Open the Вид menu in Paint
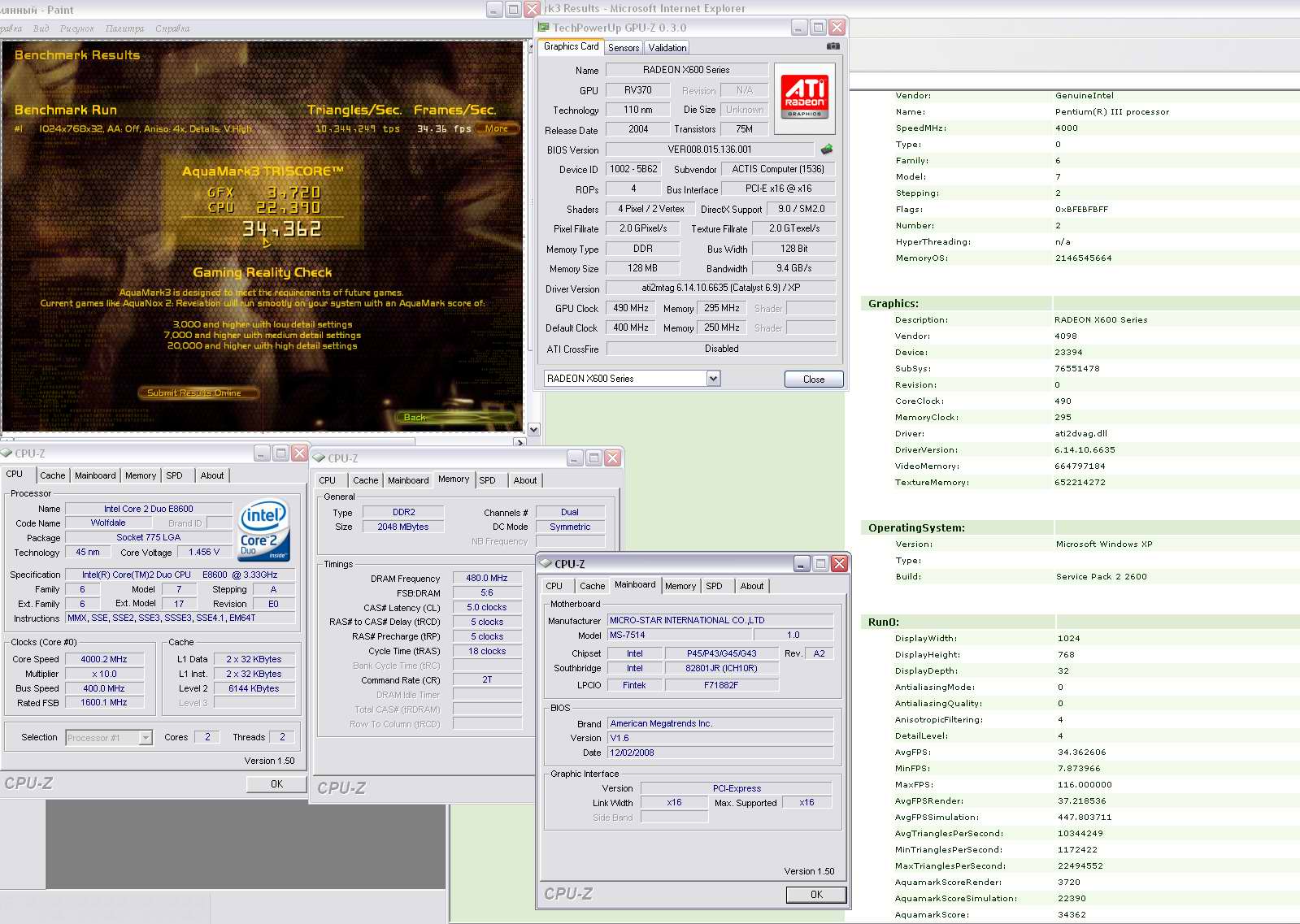This screenshot has height=924, width=1300. tap(41, 28)
